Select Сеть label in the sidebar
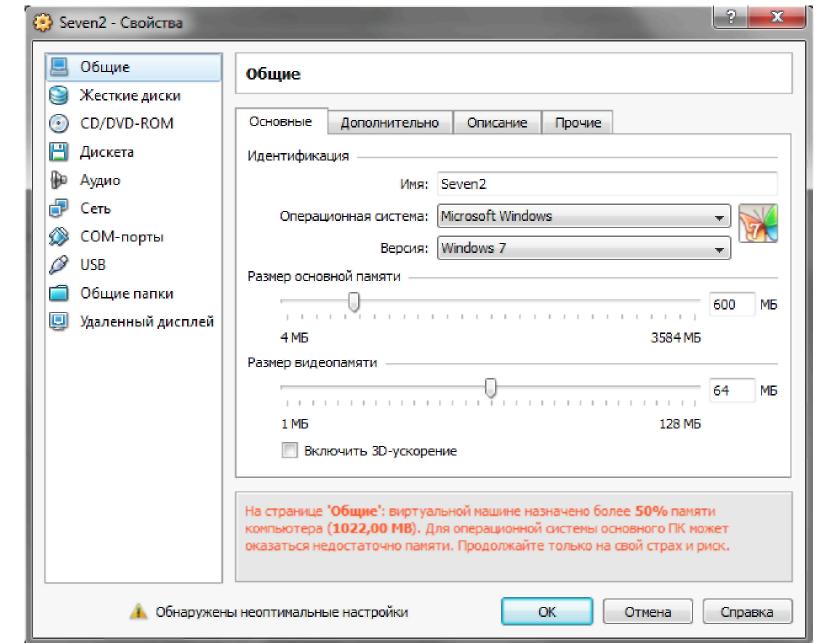Screen dimensions: 832x643 96,208
